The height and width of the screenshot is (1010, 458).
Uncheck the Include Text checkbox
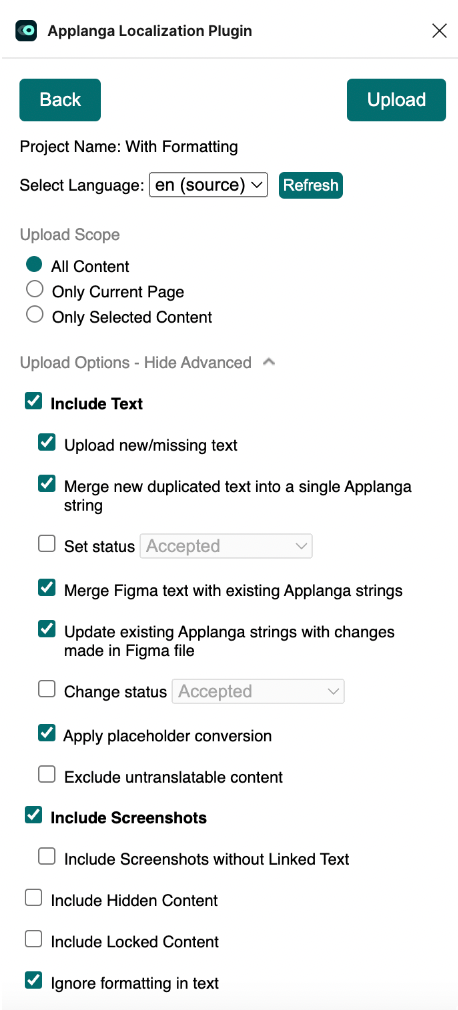pyautogui.click(x=33, y=402)
